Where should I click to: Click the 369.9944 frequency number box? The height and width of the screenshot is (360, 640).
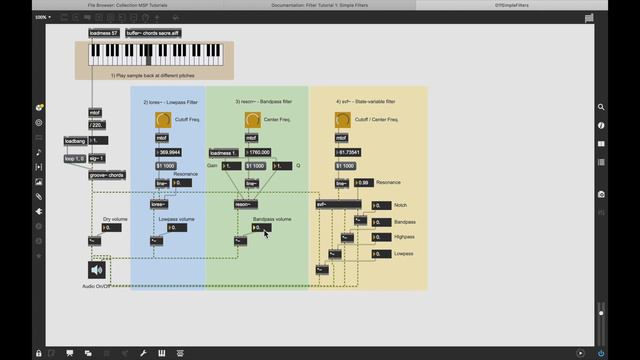click(168, 153)
